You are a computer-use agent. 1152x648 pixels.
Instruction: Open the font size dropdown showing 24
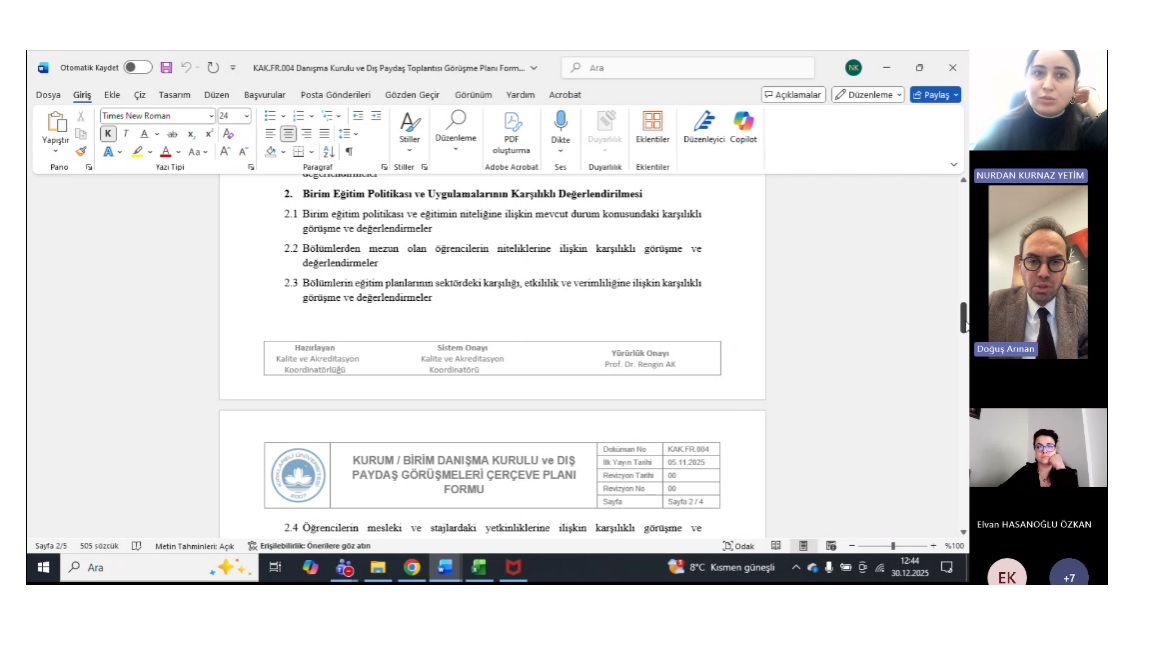tap(246, 116)
